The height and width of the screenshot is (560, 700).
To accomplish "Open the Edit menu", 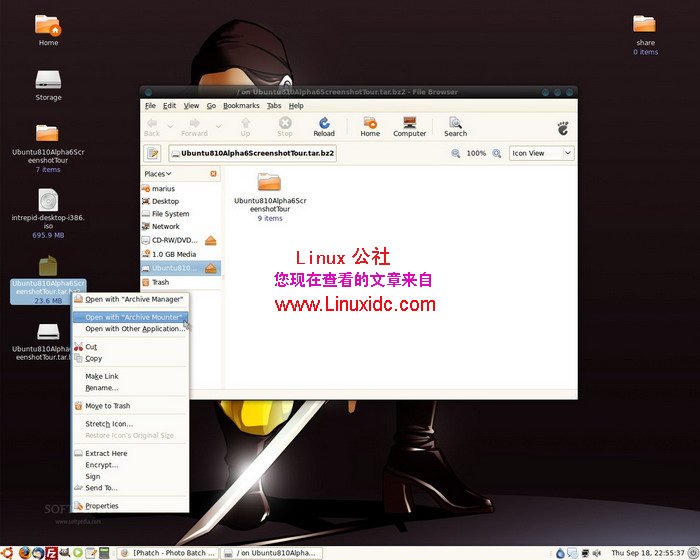I will pos(169,106).
